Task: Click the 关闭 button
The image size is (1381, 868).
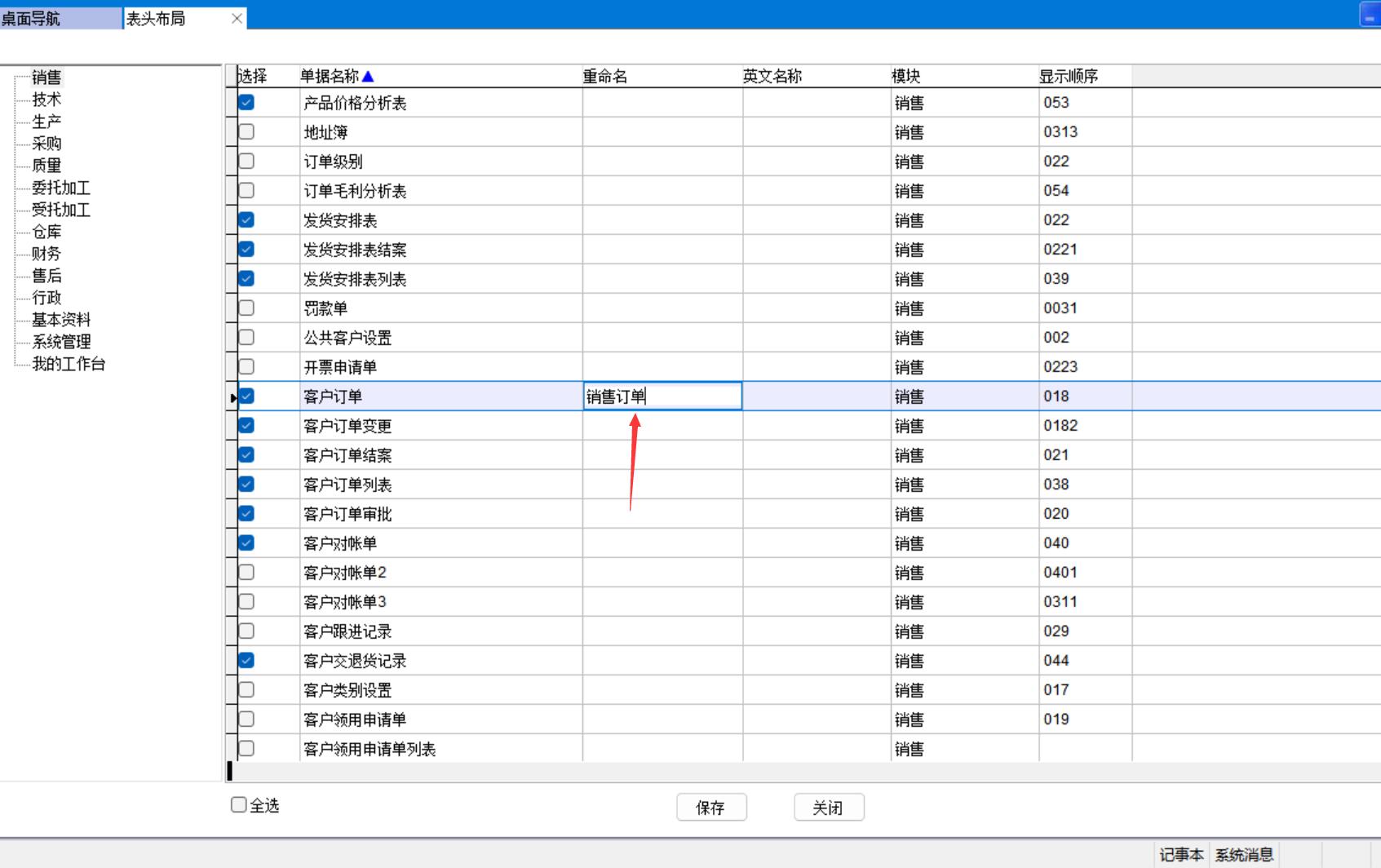Action: [x=828, y=808]
